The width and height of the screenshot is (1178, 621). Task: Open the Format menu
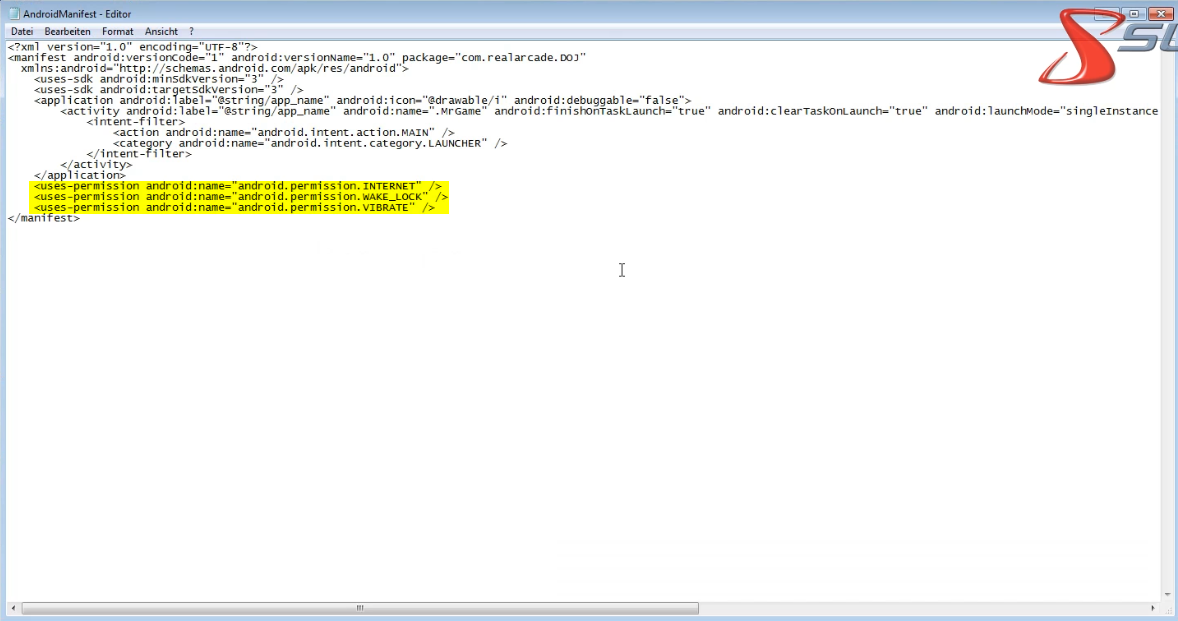(117, 32)
